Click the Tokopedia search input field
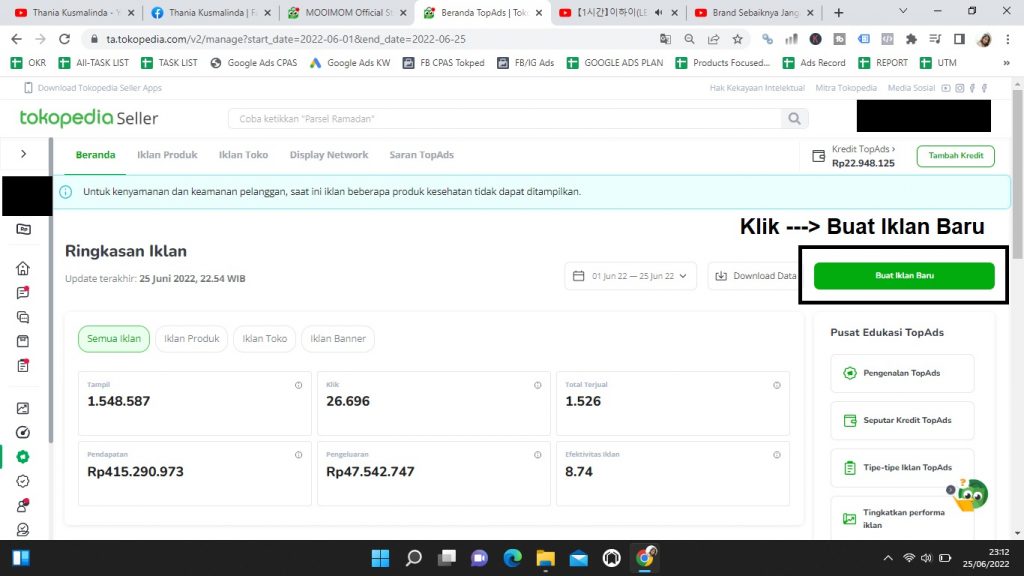Viewport: 1024px width, 576px height. pos(505,119)
